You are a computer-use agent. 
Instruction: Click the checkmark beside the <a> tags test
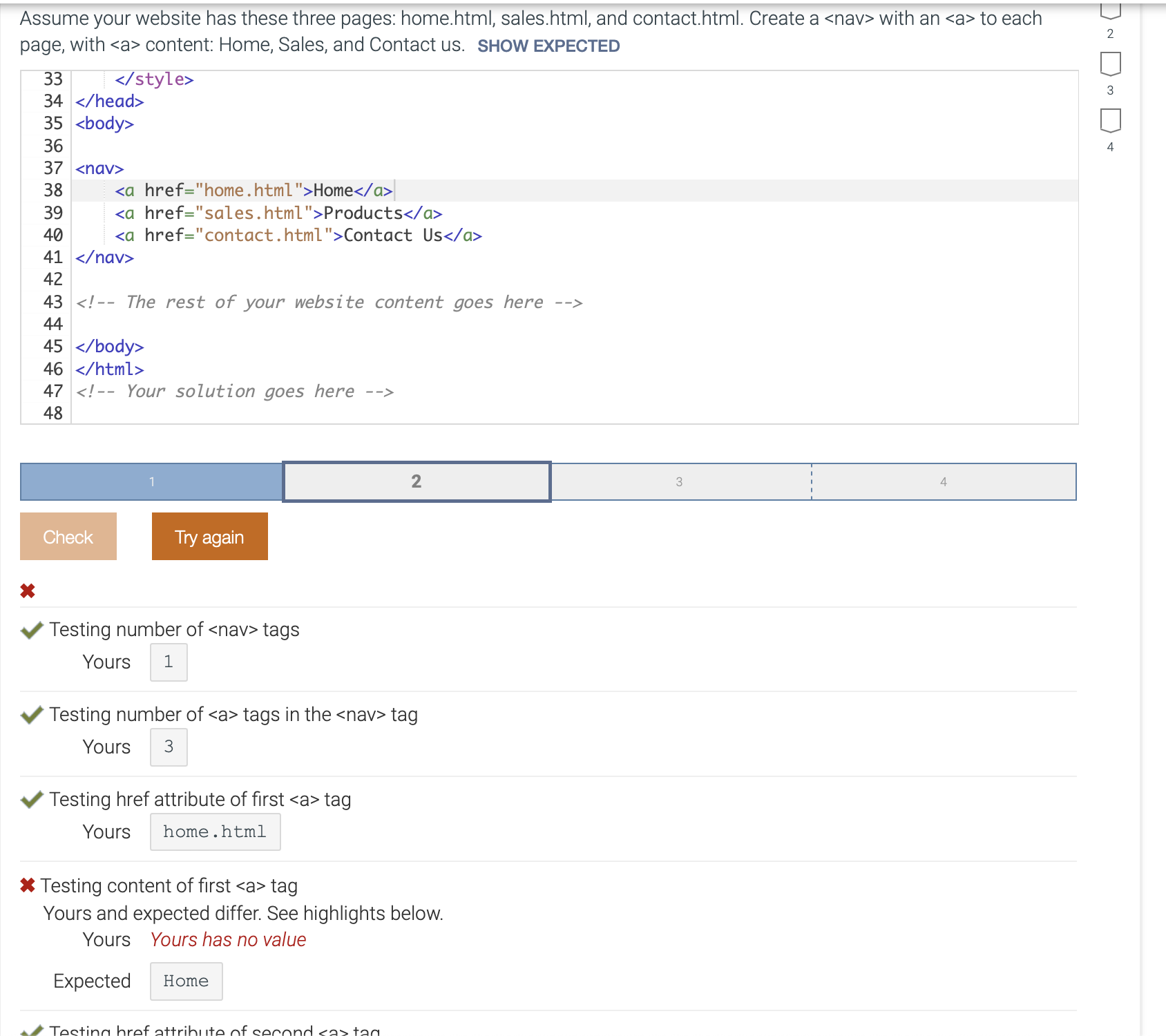click(31, 714)
